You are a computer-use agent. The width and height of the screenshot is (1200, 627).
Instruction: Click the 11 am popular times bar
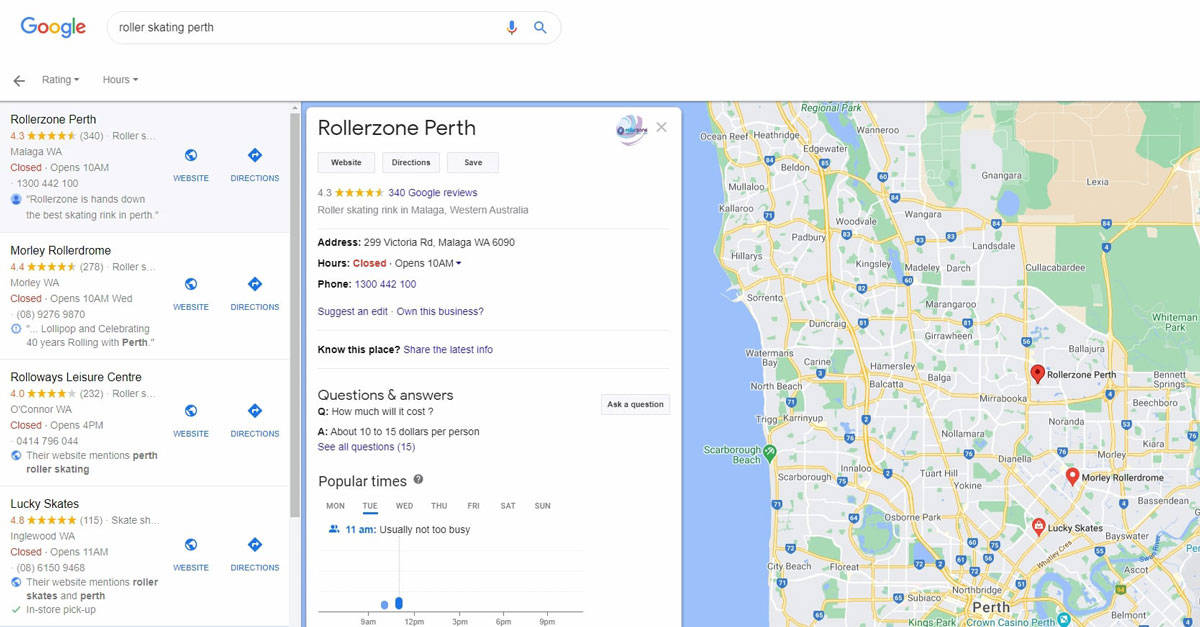399,603
